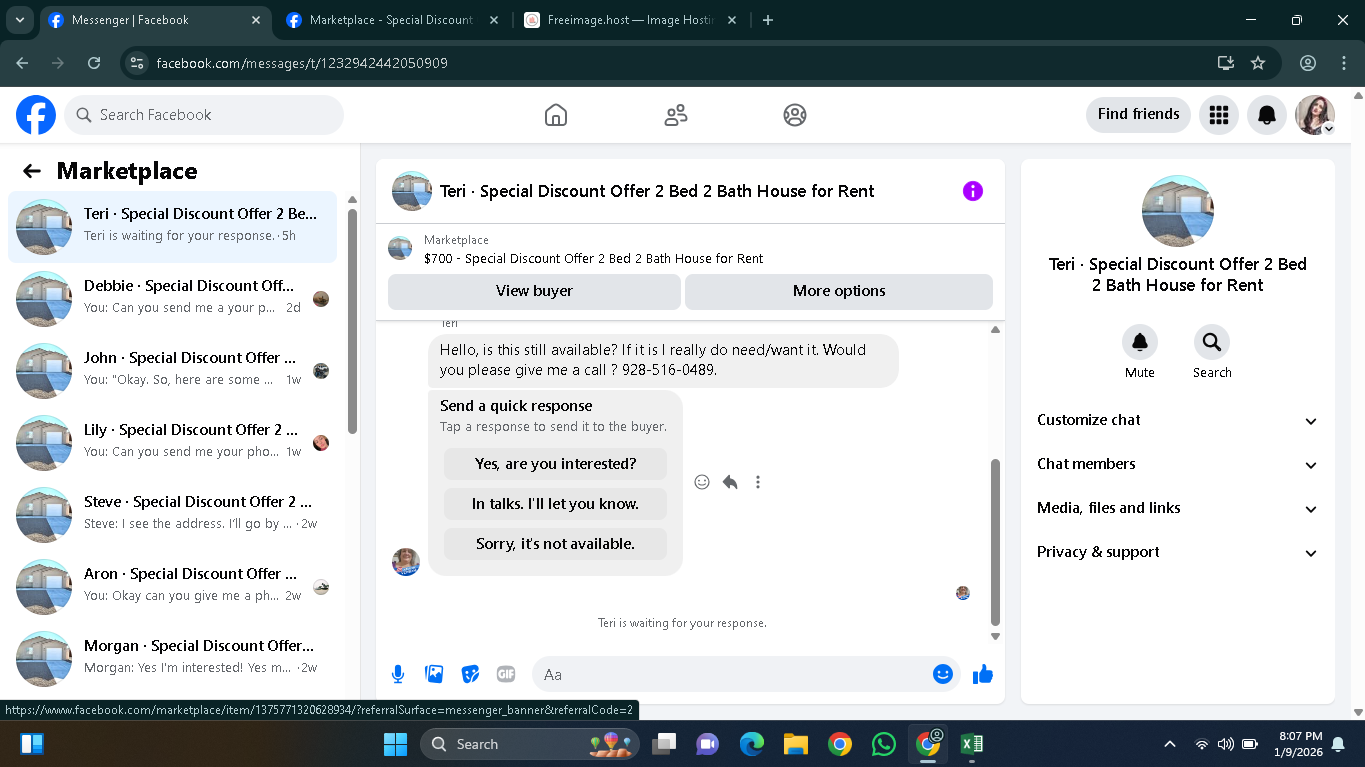Open WhatsApp from the taskbar
The image size is (1365, 767).
click(884, 744)
